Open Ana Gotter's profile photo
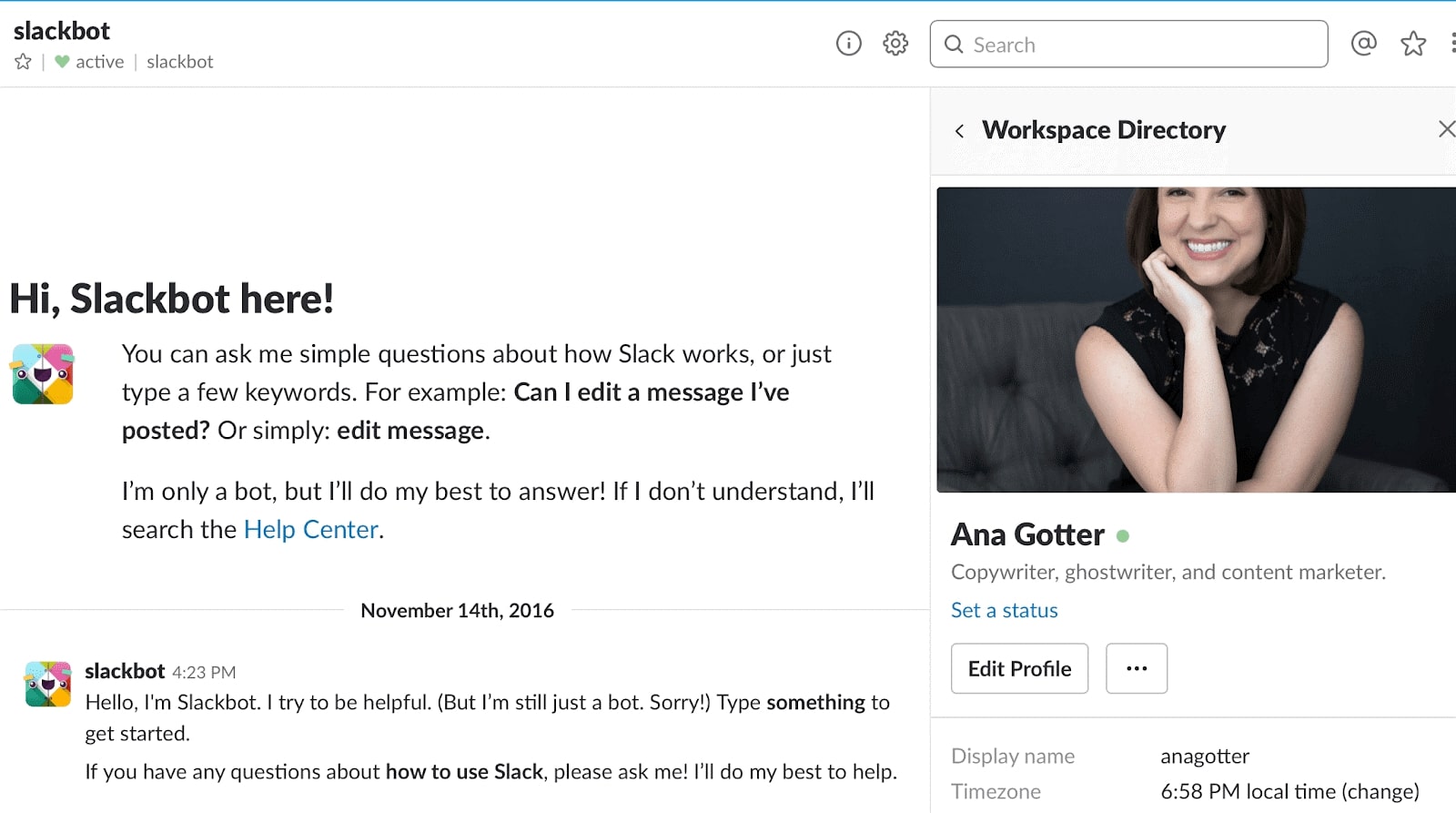Screen dimensions: 1456x813 pos(1196,340)
